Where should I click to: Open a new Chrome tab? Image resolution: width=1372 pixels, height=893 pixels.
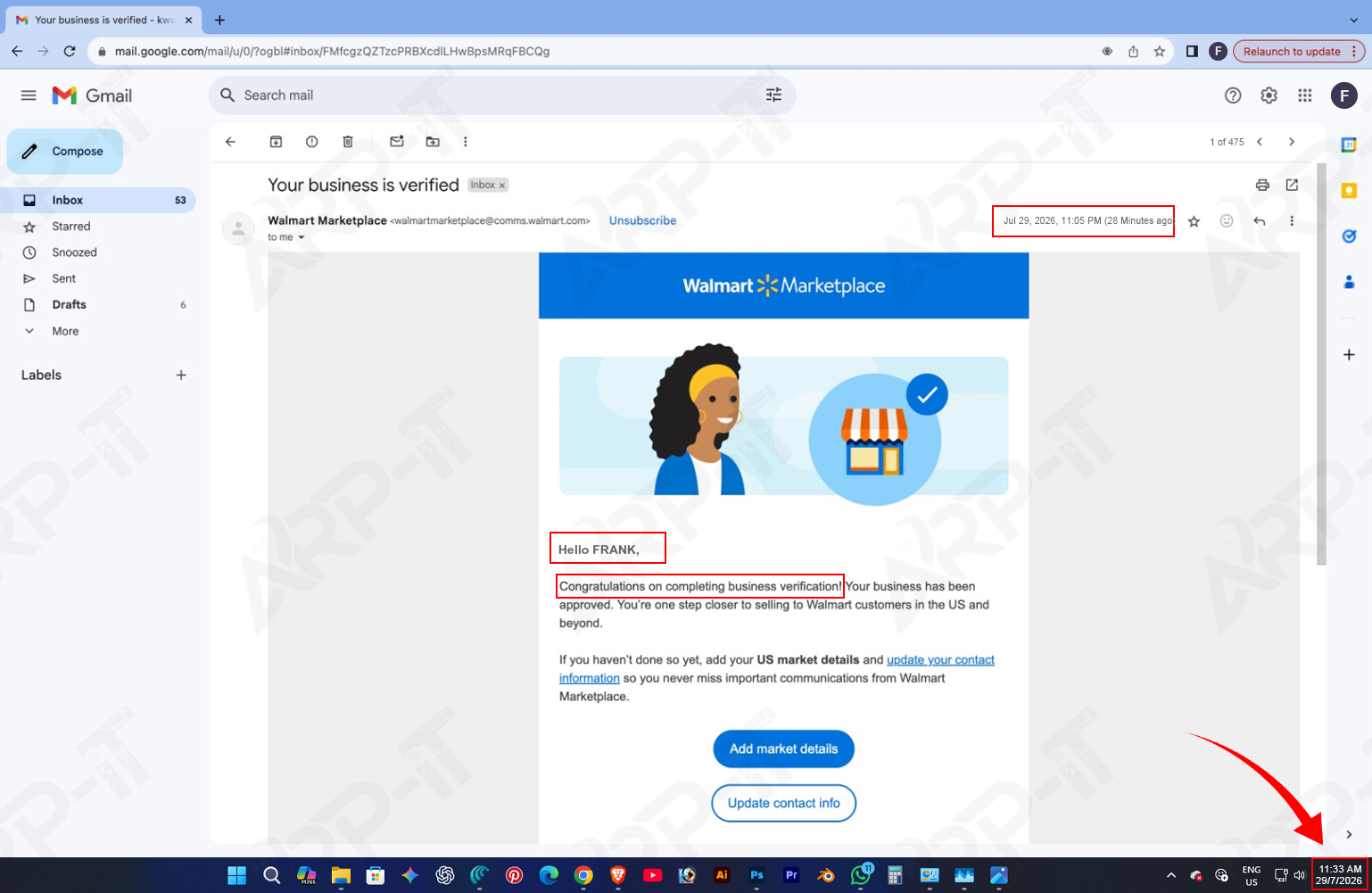pos(219,20)
